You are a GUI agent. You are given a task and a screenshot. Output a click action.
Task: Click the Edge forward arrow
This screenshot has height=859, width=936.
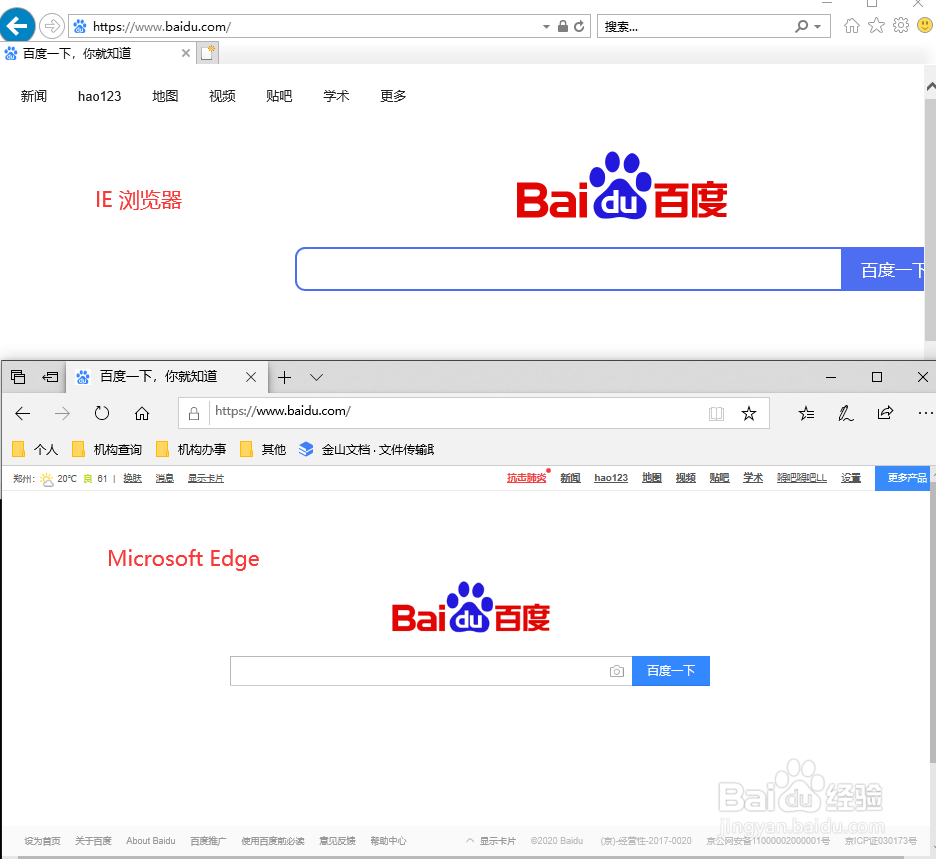coord(62,413)
